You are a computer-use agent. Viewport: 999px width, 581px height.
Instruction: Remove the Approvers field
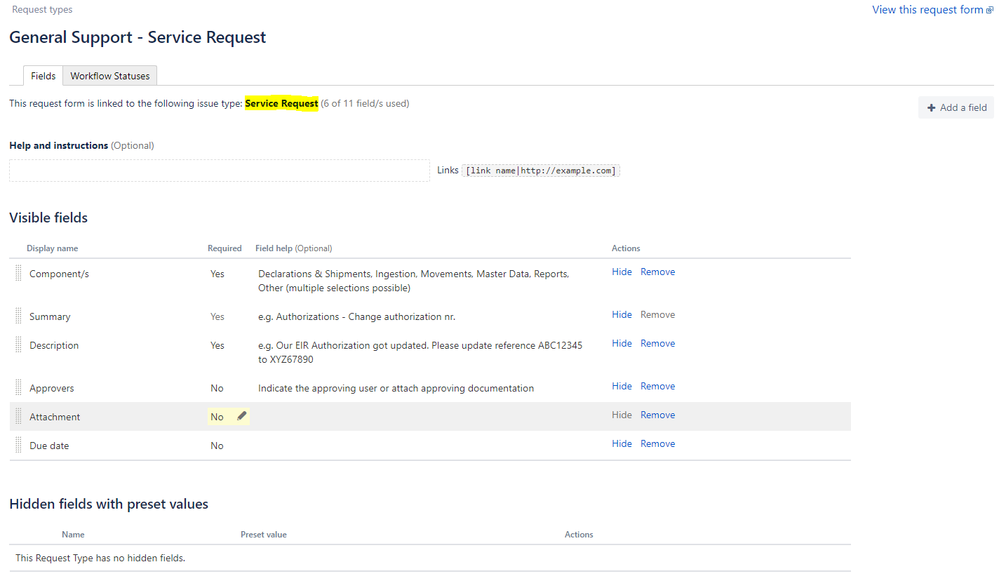point(658,386)
